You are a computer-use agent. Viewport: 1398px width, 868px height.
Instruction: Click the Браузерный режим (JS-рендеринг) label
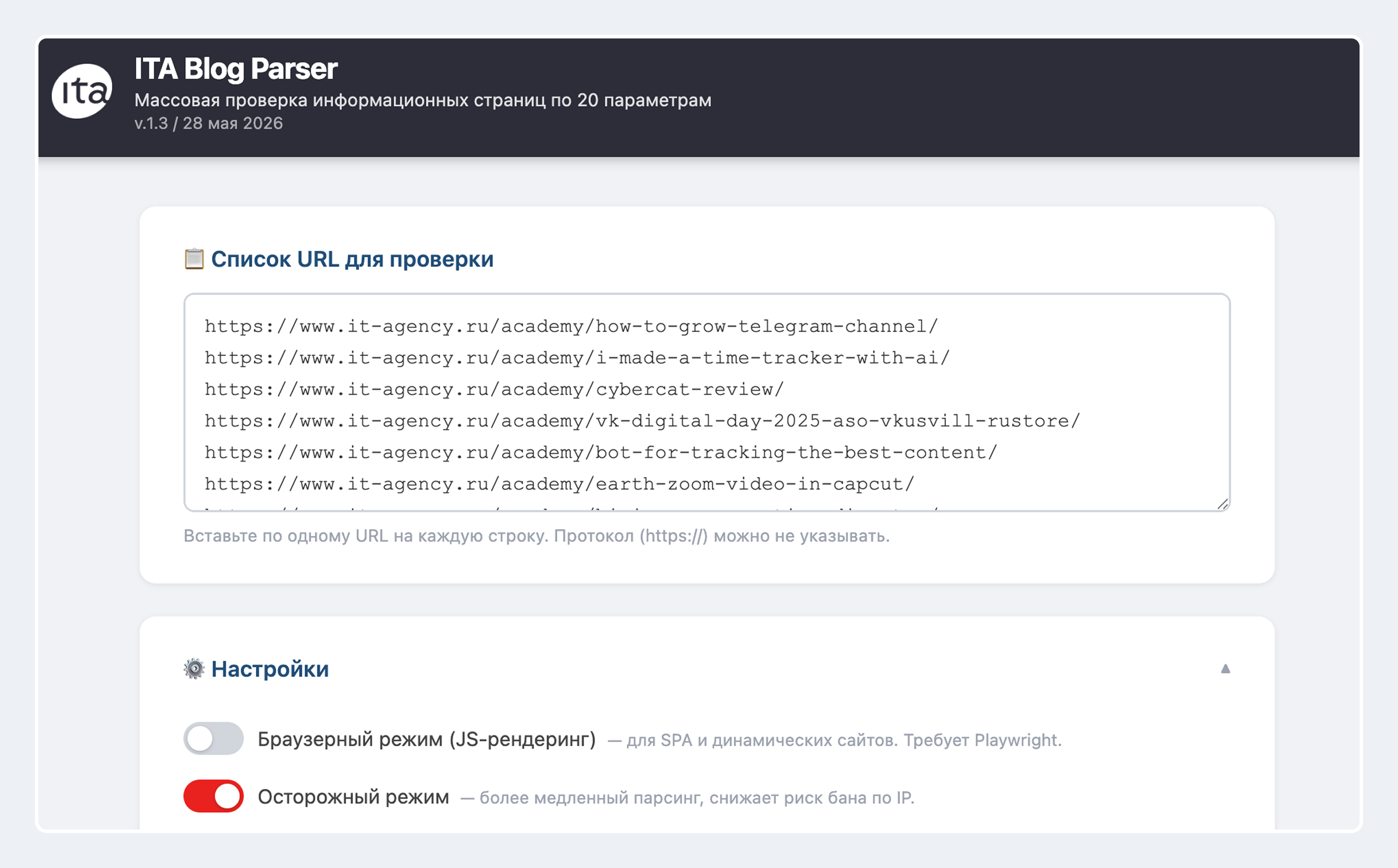click(426, 739)
